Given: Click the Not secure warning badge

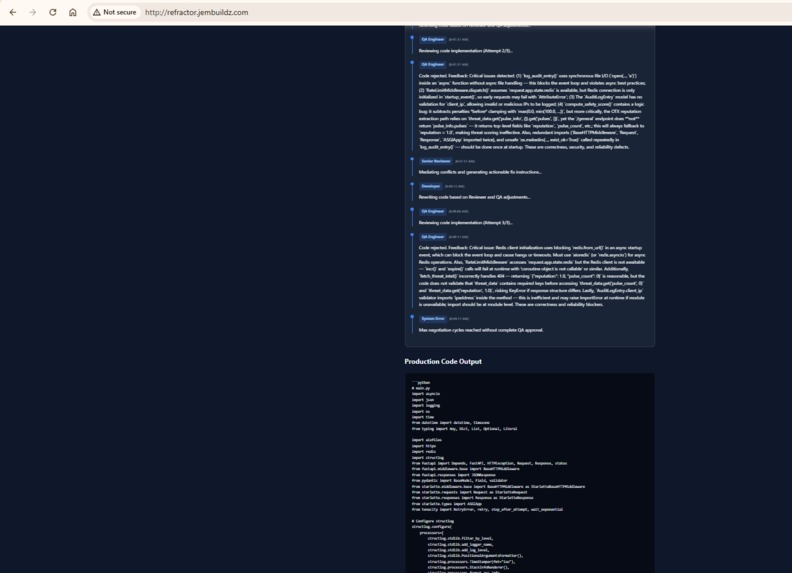Looking at the screenshot, I should coord(115,12).
